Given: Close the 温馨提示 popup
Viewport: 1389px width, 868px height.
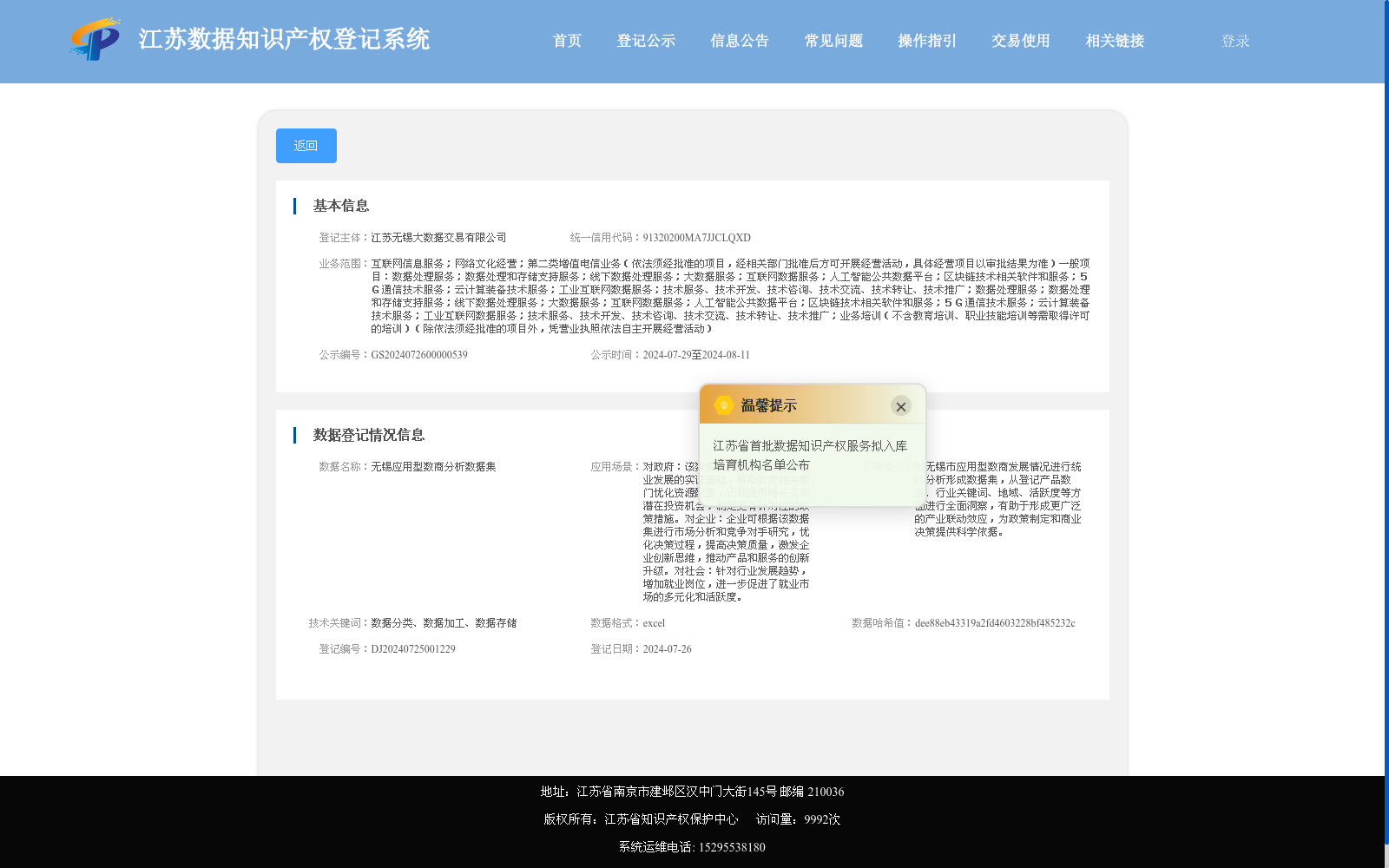Looking at the screenshot, I should [901, 406].
